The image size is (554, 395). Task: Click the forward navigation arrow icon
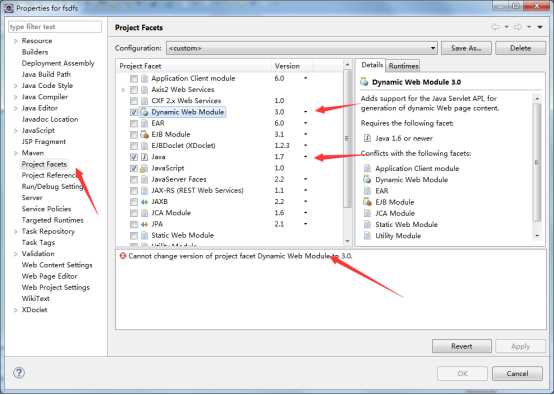518,27
